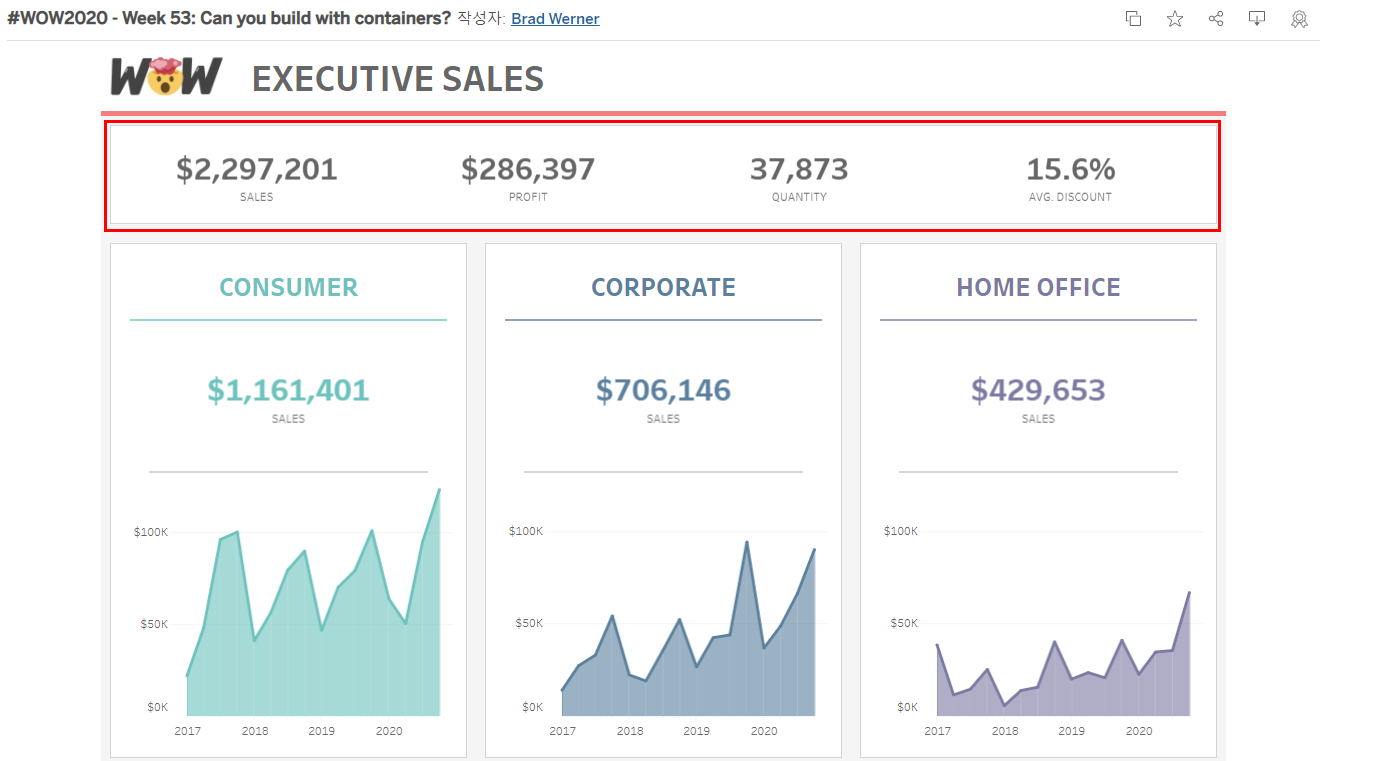Viewport: 1387px width, 761px height.
Task: Open the share icon
Action: (1216, 18)
